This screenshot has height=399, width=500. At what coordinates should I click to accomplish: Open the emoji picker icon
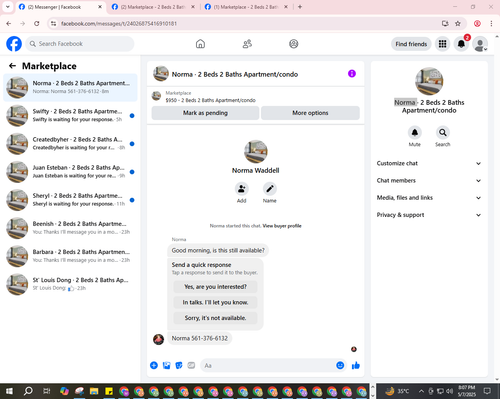[x=340, y=365]
